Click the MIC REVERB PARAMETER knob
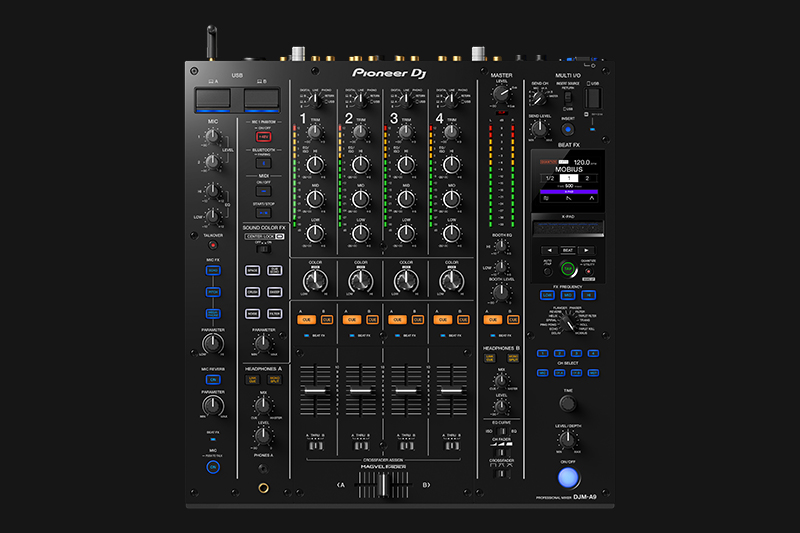Image resolution: width=800 pixels, height=533 pixels. click(x=213, y=406)
